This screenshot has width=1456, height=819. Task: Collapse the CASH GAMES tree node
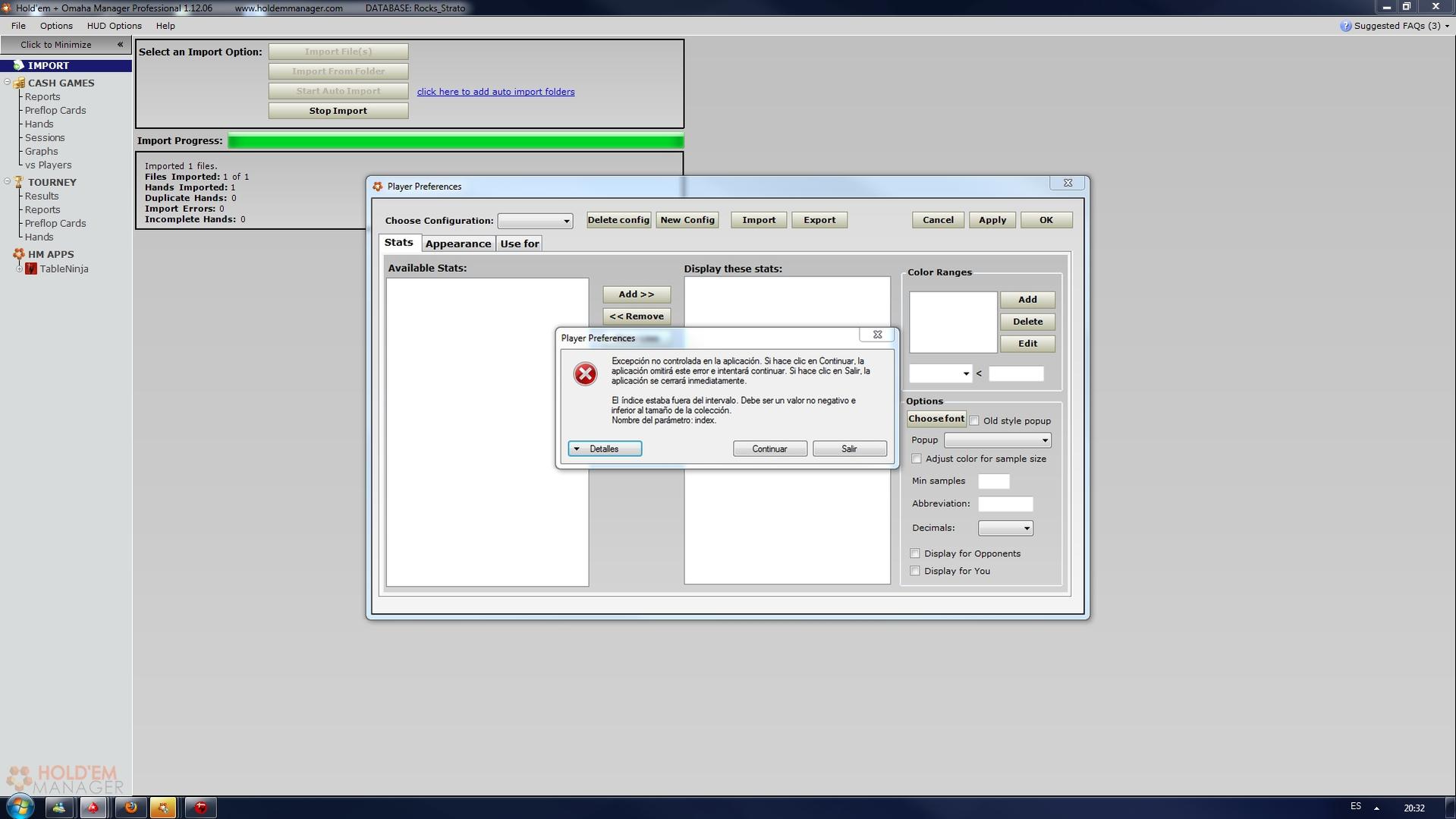coord(8,82)
